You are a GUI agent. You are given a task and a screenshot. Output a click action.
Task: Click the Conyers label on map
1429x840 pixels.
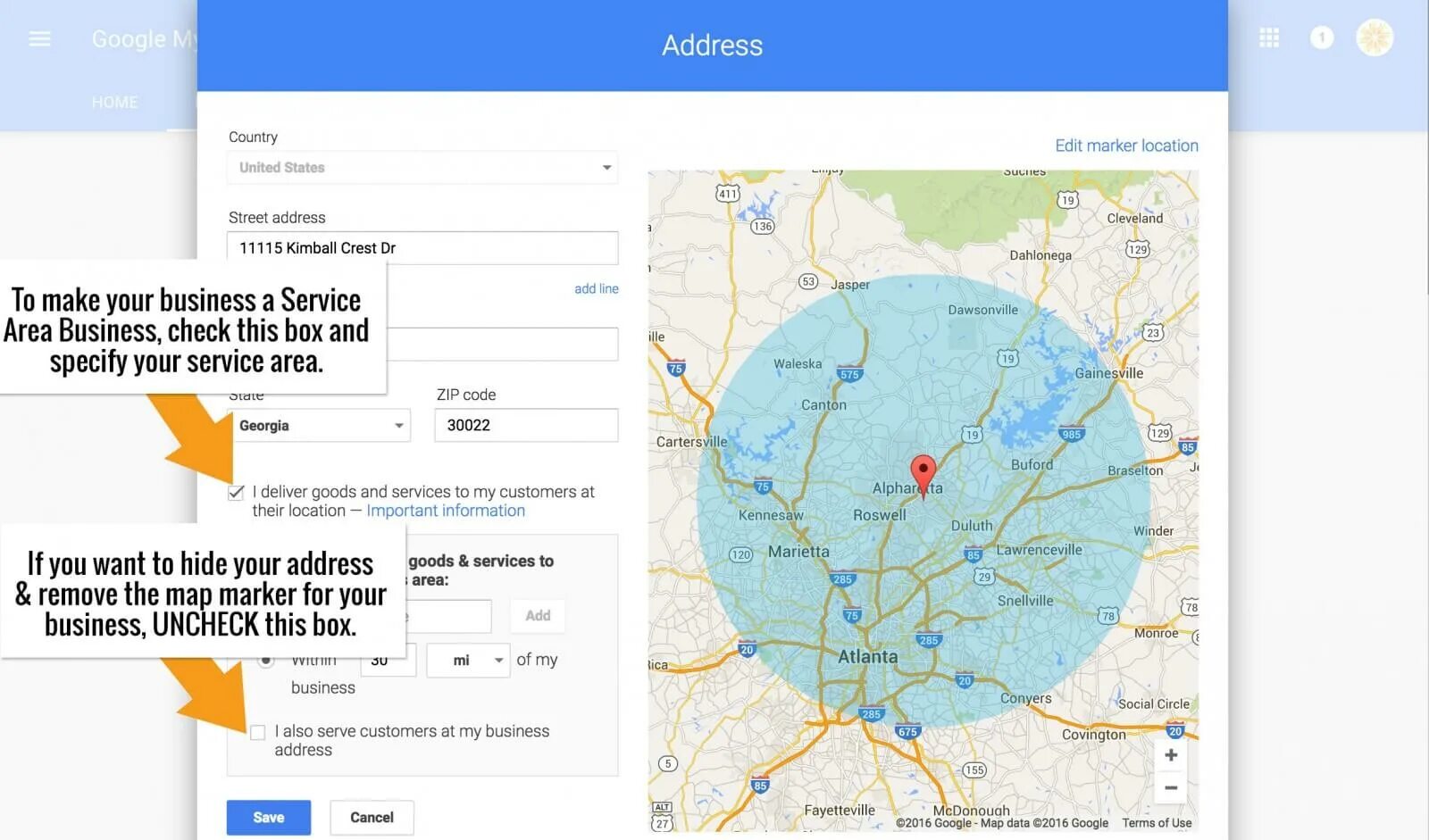point(1025,698)
